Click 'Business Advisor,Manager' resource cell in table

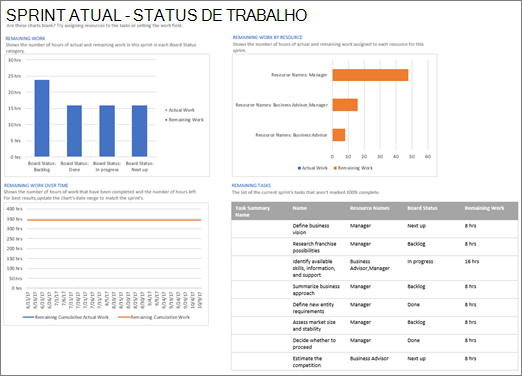(370, 265)
